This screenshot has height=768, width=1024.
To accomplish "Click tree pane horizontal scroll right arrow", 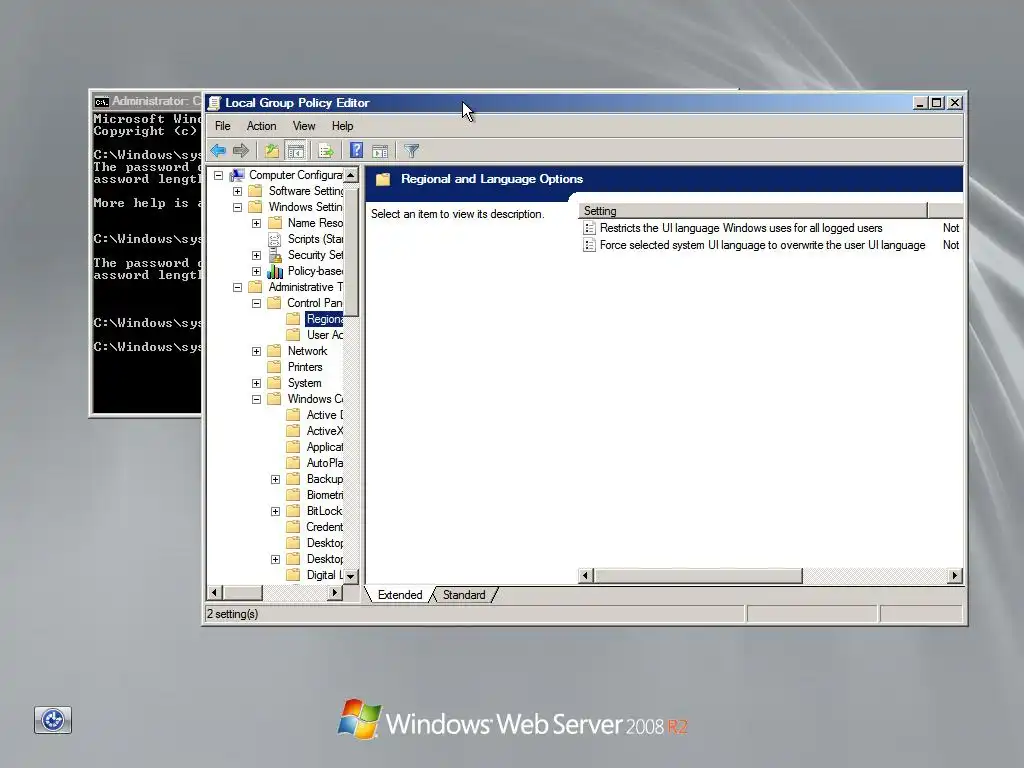I will click(x=334, y=593).
